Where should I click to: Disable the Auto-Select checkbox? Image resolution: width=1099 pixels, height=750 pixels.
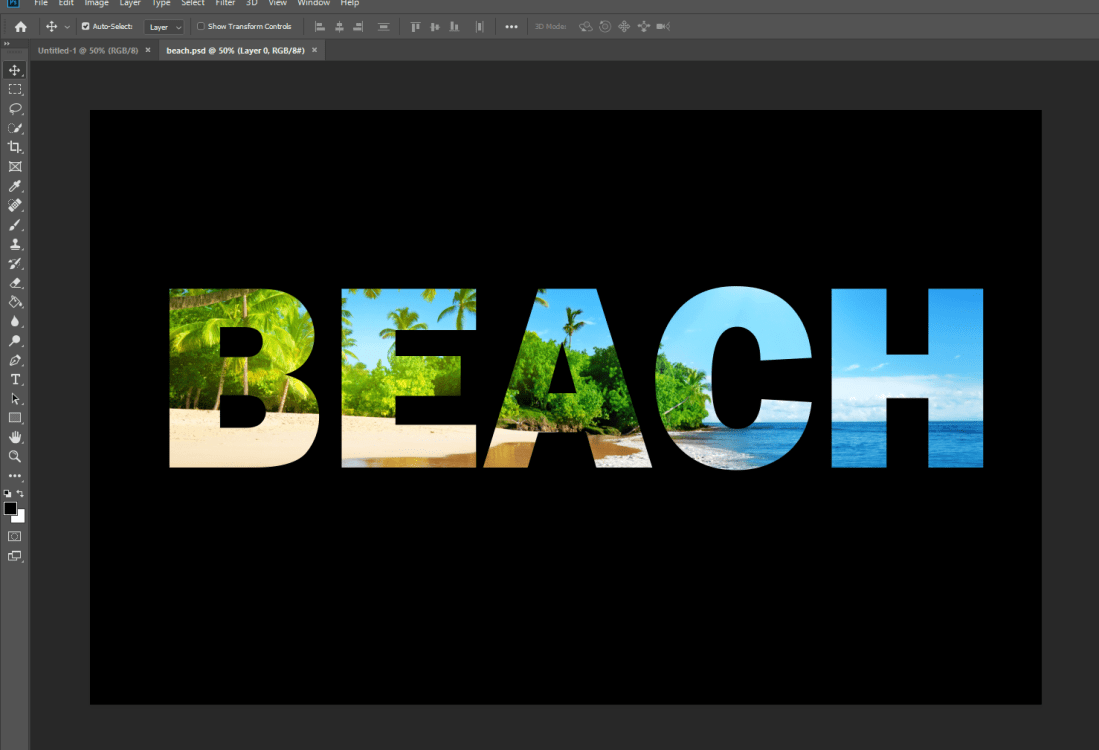pyautogui.click(x=85, y=27)
